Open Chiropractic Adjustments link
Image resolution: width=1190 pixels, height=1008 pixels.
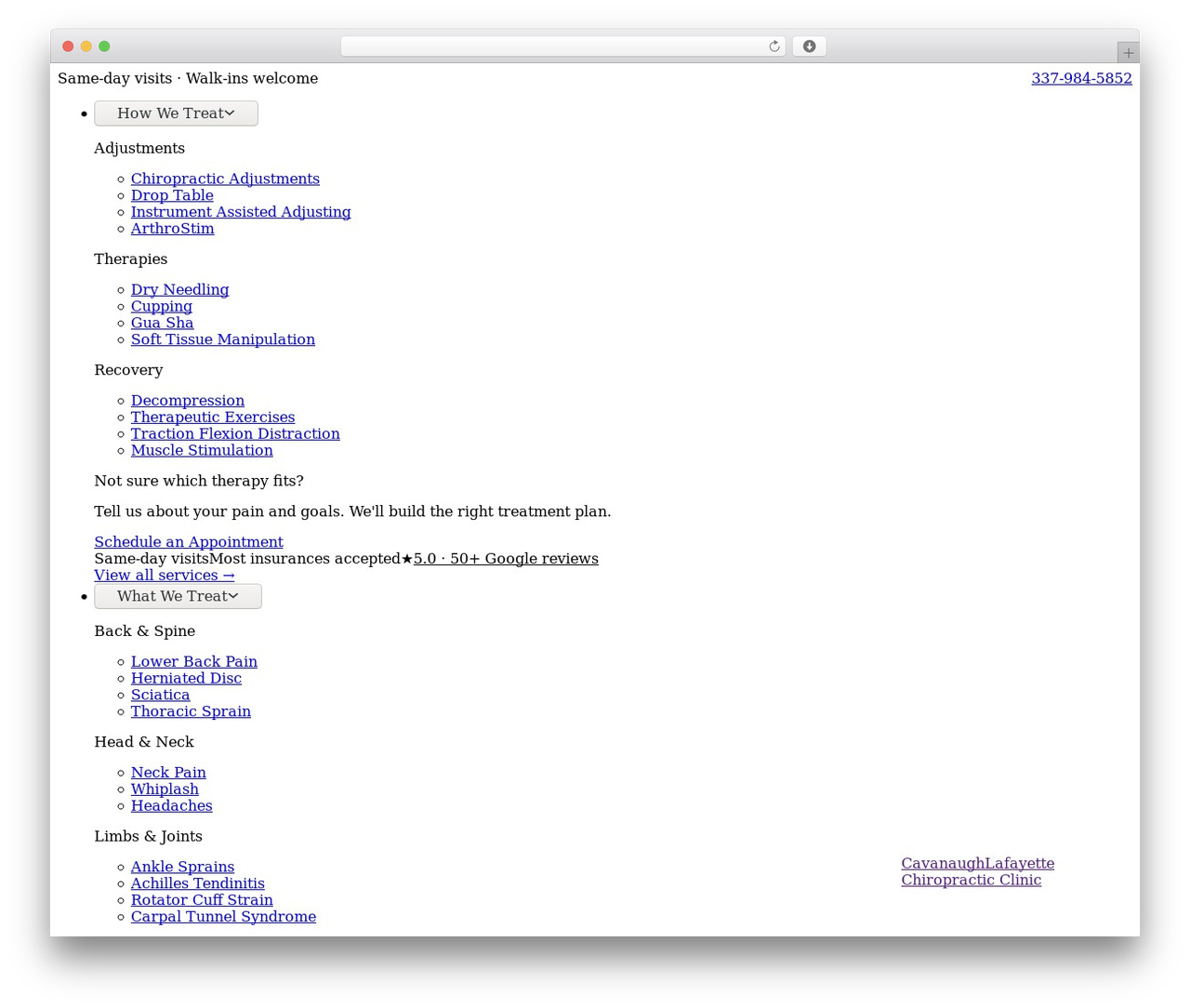click(225, 179)
